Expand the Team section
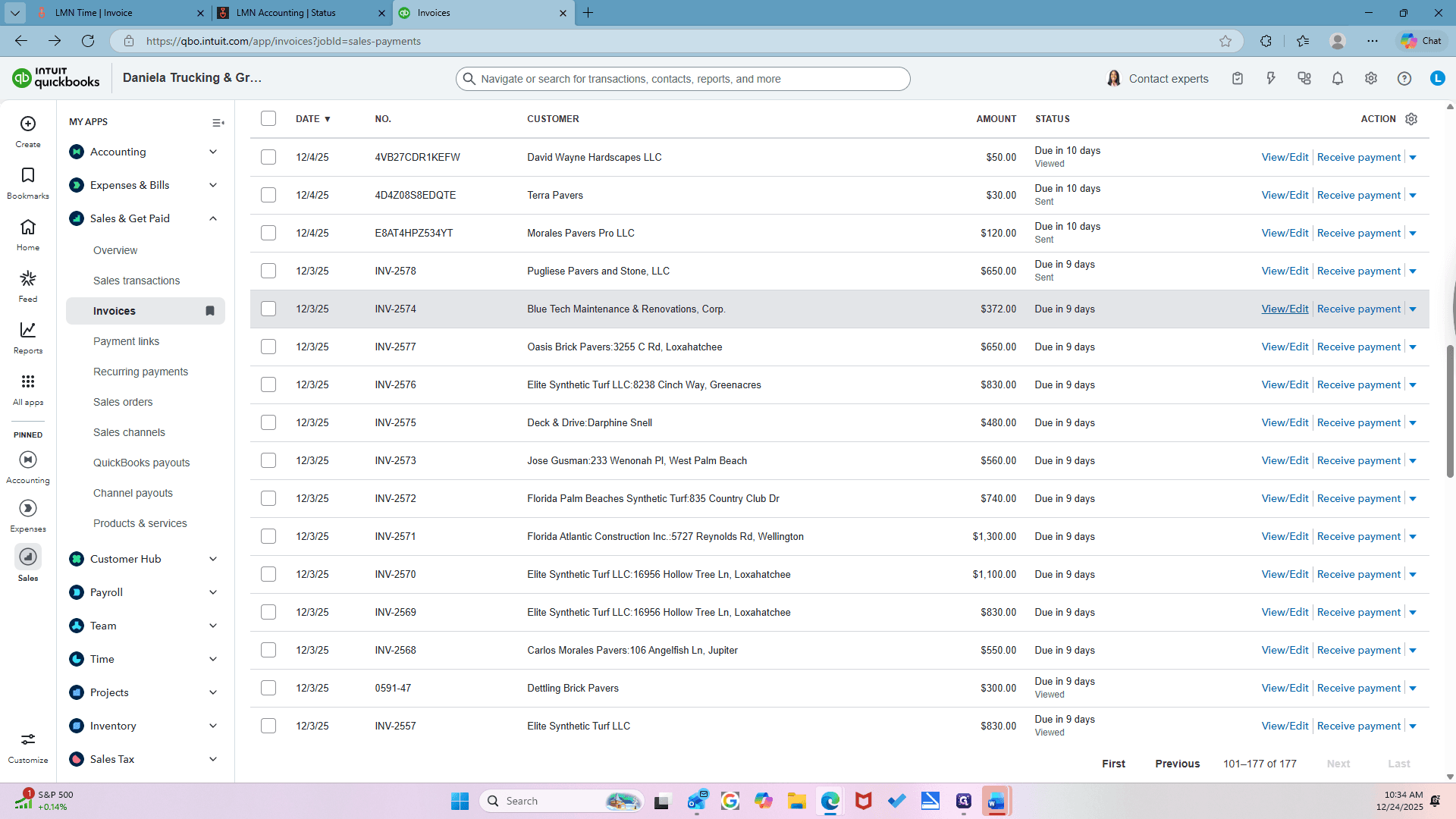 (x=213, y=626)
